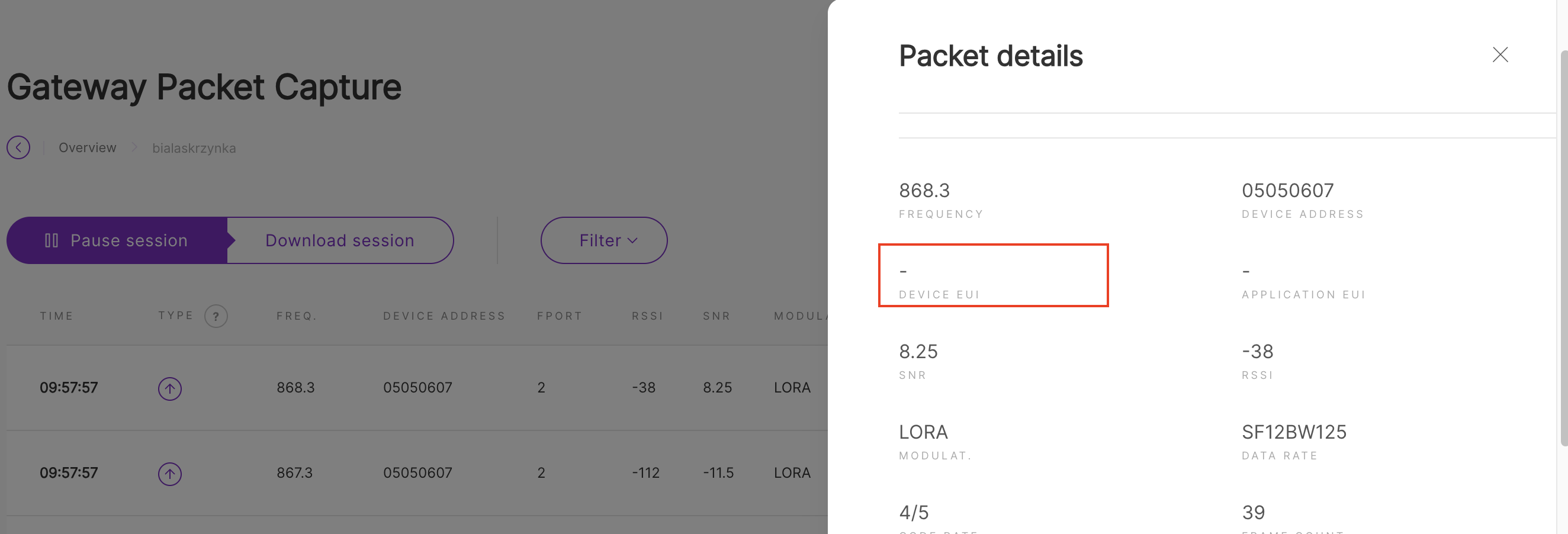This screenshot has width=1568, height=534.
Task: Click uplink arrow icon for 868.3 packet
Action: pos(170,388)
